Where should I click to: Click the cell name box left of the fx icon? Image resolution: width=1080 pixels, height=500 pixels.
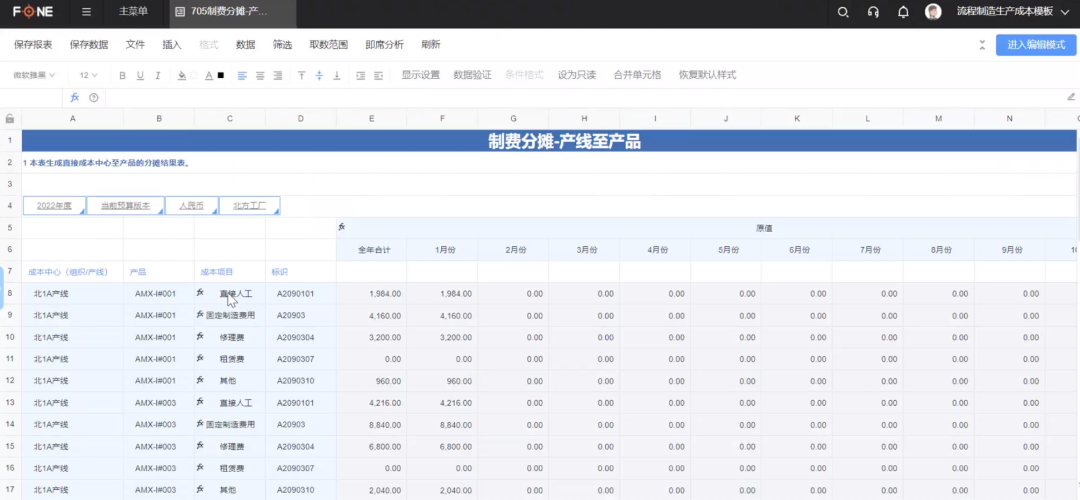(32, 98)
